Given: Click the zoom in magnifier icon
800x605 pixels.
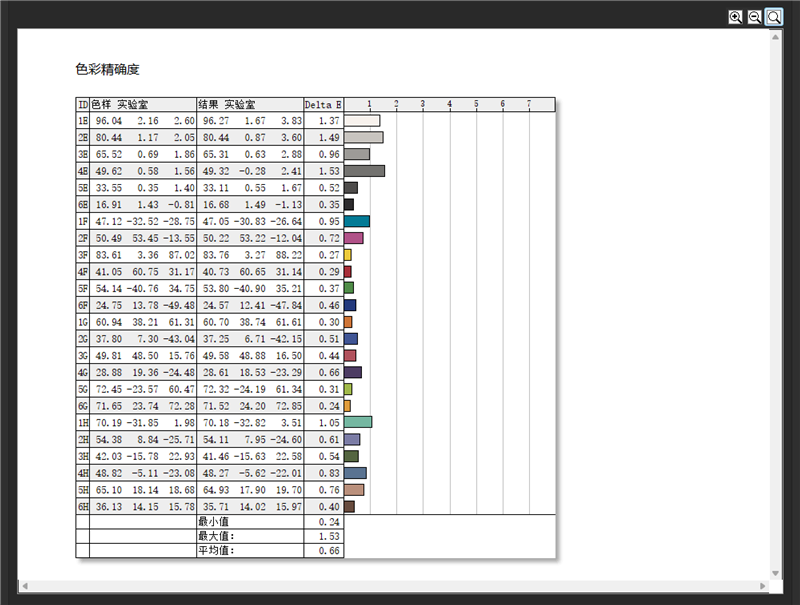Looking at the screenshot, I should 735,17.
